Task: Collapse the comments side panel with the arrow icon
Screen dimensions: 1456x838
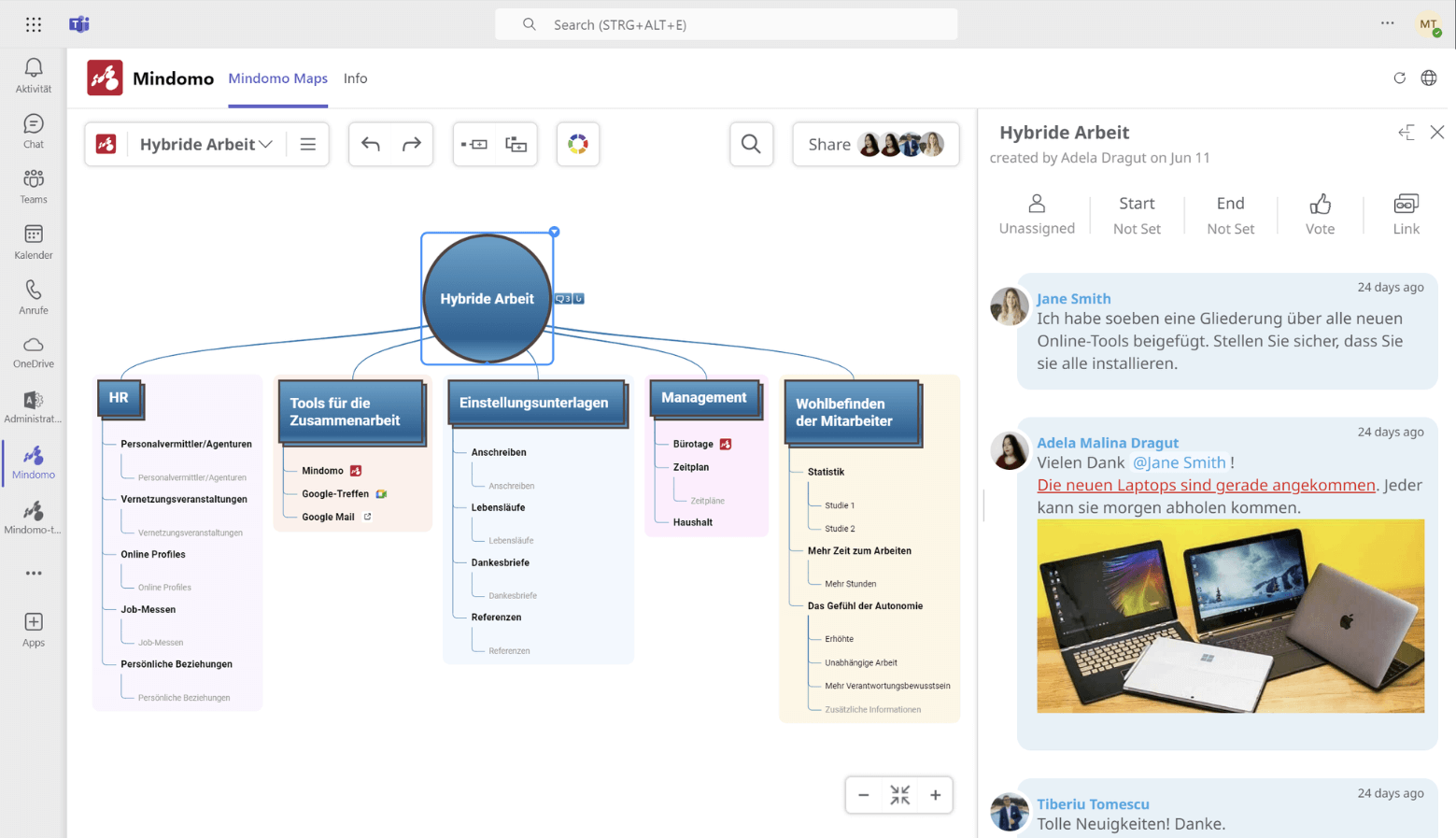Action: tap(1407, 133)
